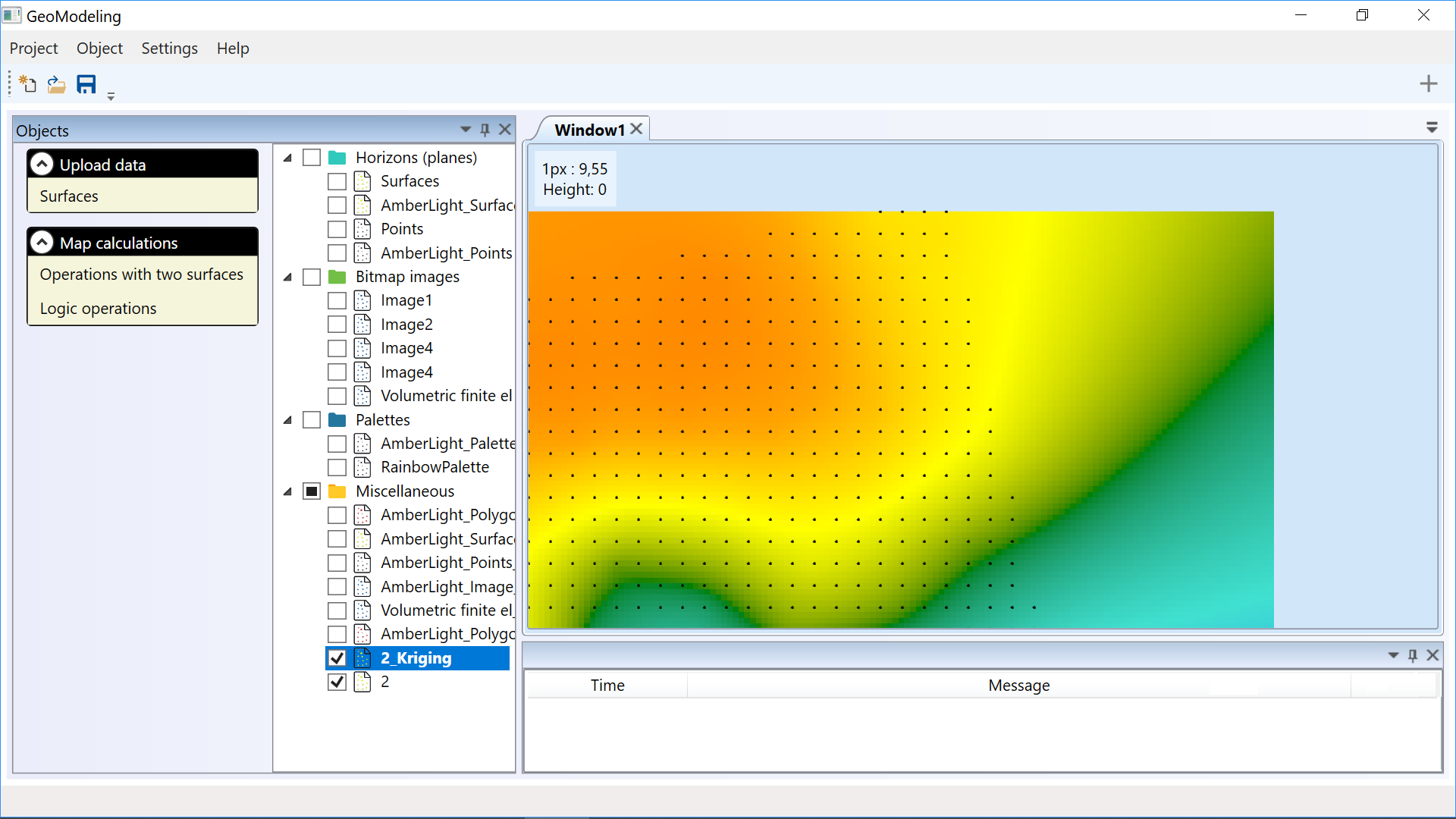This screenshot has width=1456, height=819.
Task: Open Operations with two surfaces
Action: pos(142,275)
